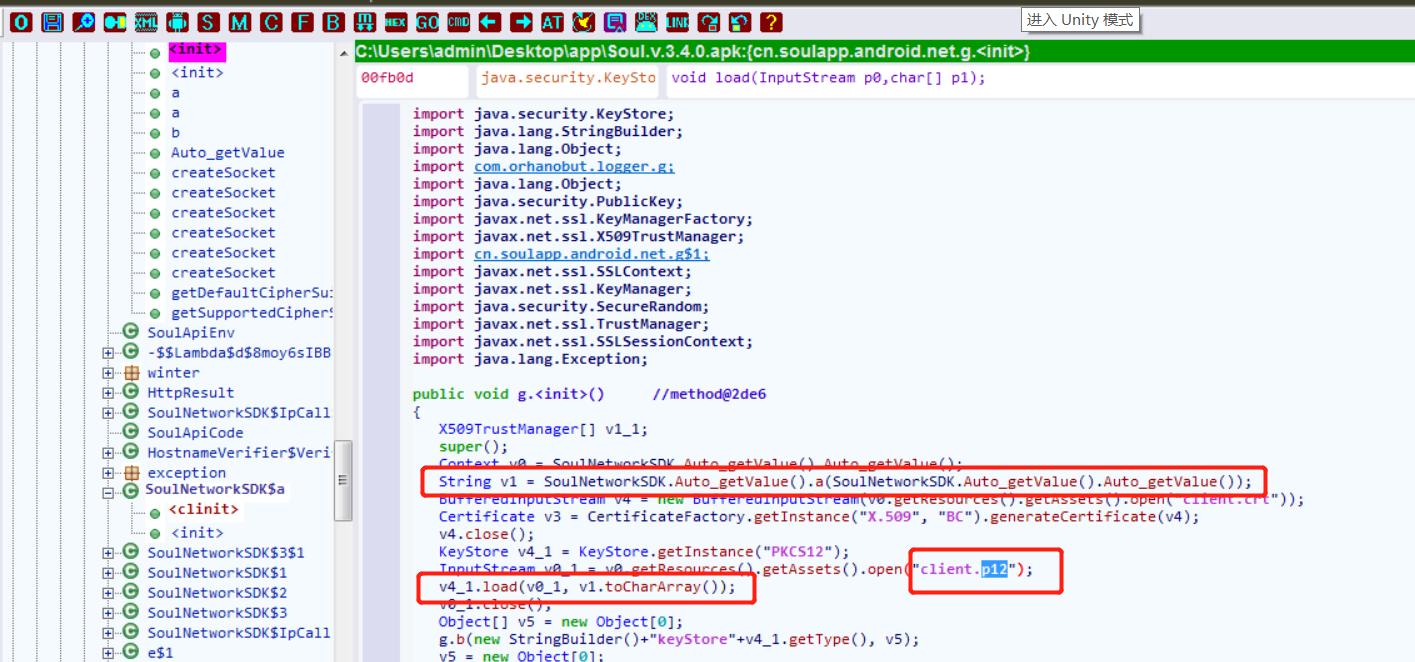Select method b in tree

click(176, 133)
